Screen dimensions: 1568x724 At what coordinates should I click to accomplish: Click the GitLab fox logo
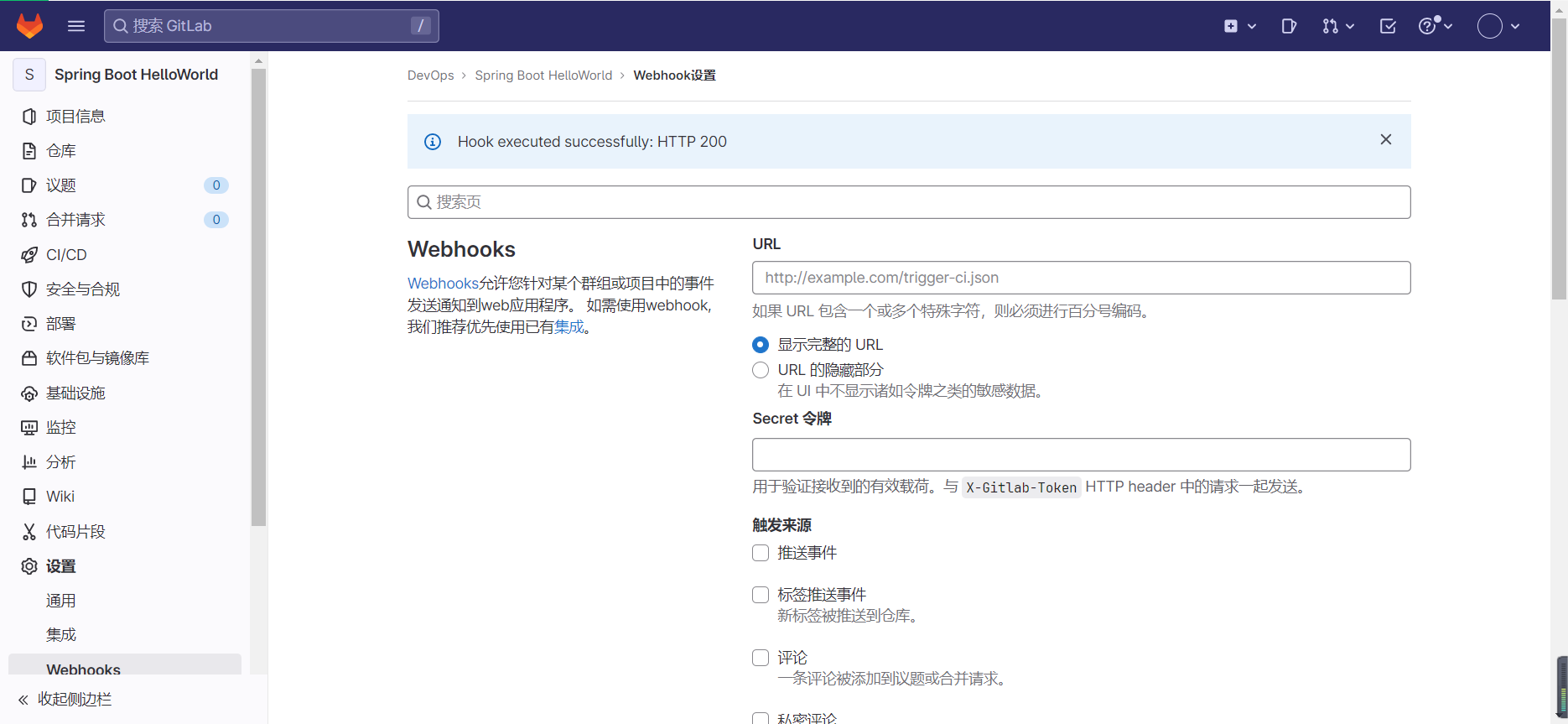point(30,26)
